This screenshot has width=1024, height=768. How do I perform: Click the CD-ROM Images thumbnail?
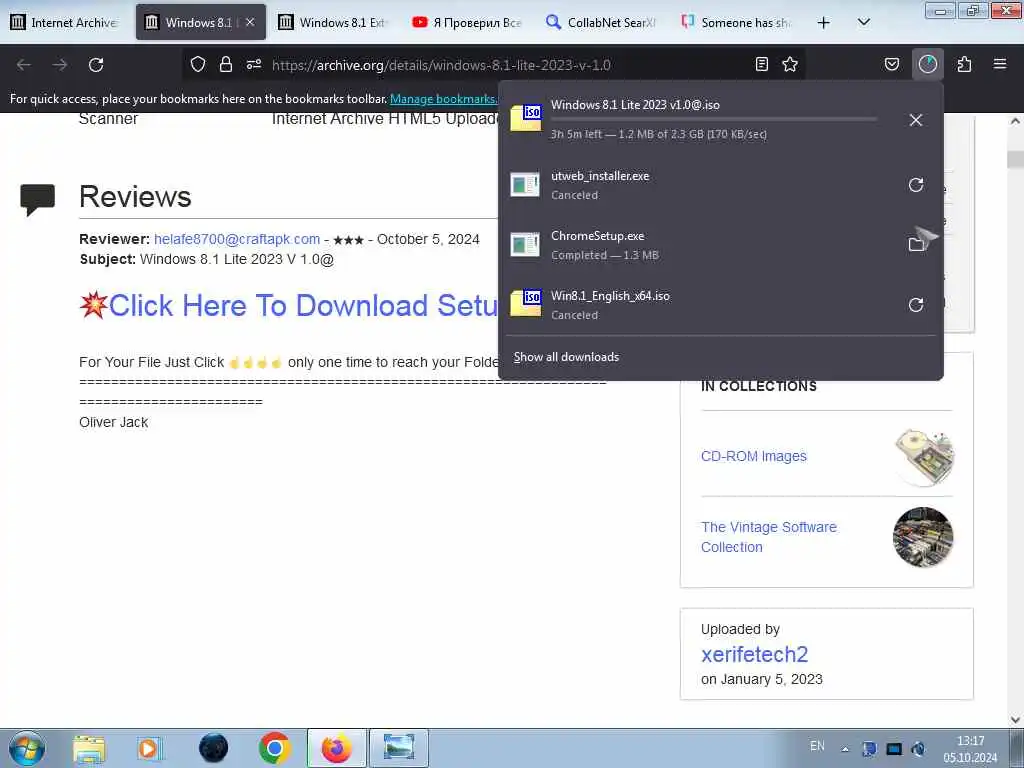pos(923,456)
